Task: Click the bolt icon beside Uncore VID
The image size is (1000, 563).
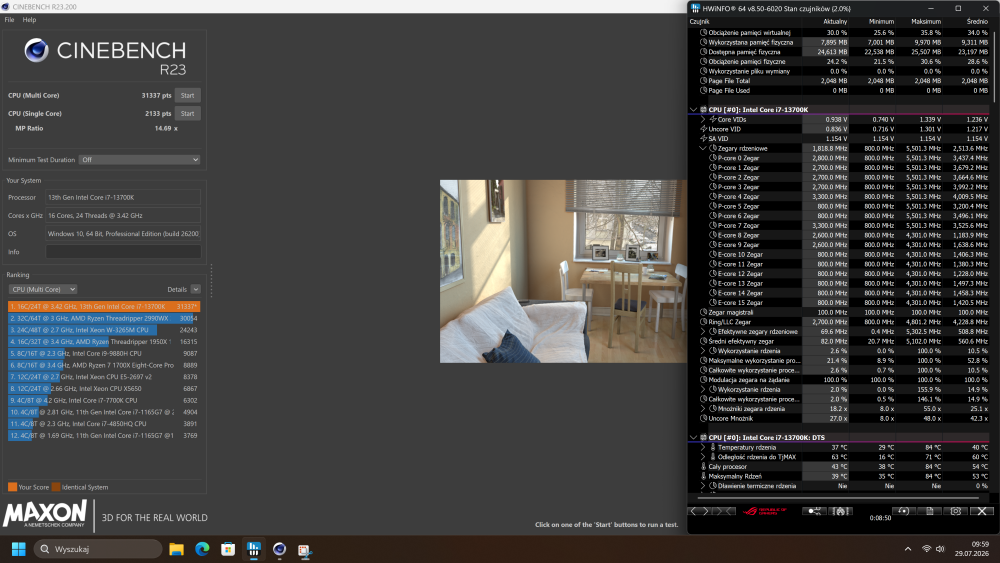Action: (704, 129)
